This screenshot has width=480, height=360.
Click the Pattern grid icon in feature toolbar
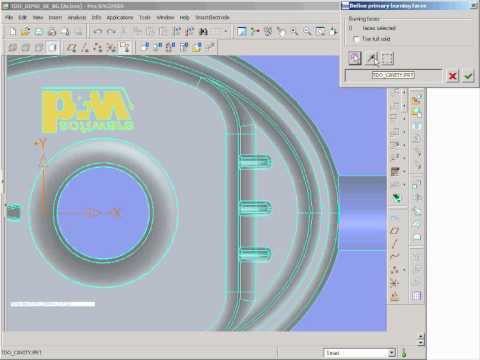click(417, 295)
